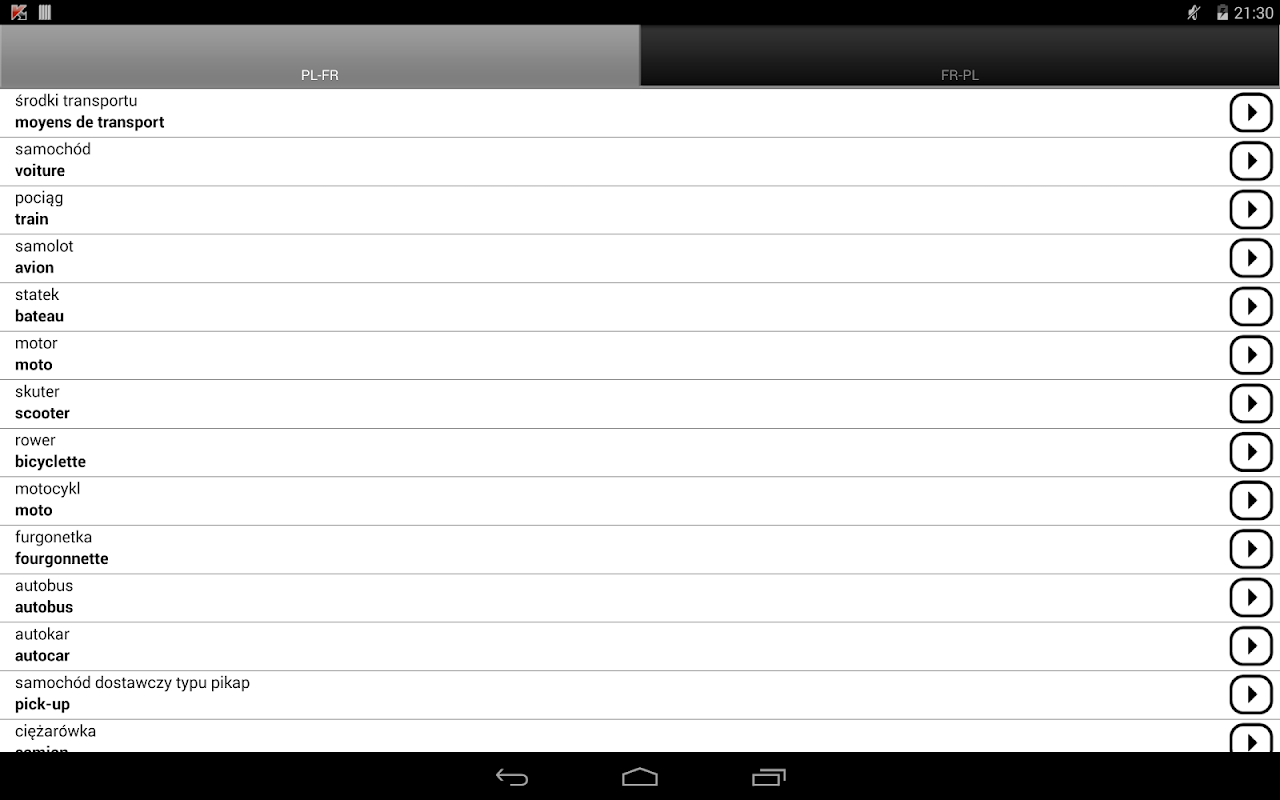Play audio for 'motor' entry
1280x800 pixels.
tap(1251, 355)
